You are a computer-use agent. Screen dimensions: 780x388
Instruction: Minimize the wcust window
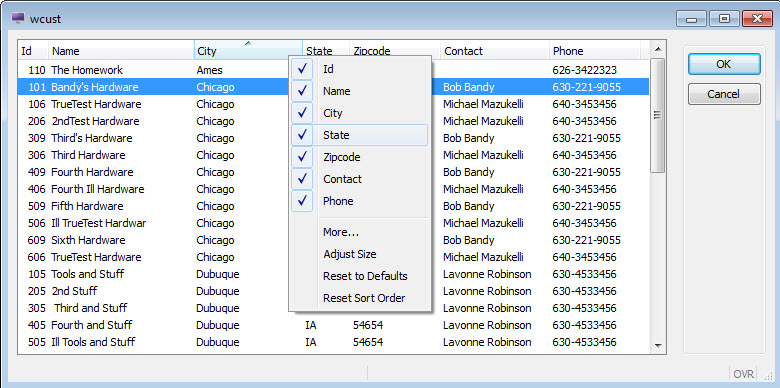691,19
